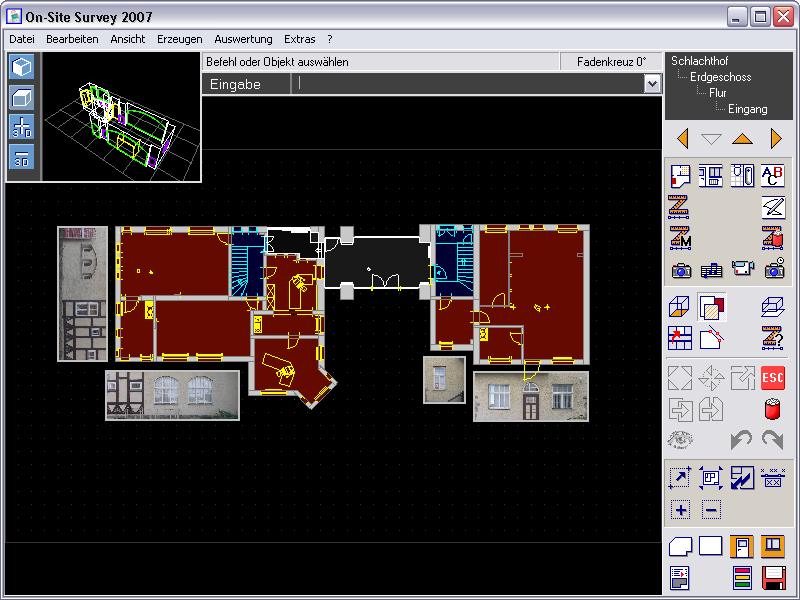This screenshot has height=600, width=800.
Task: Click the video camcorder icon
Action: [742, 268]
